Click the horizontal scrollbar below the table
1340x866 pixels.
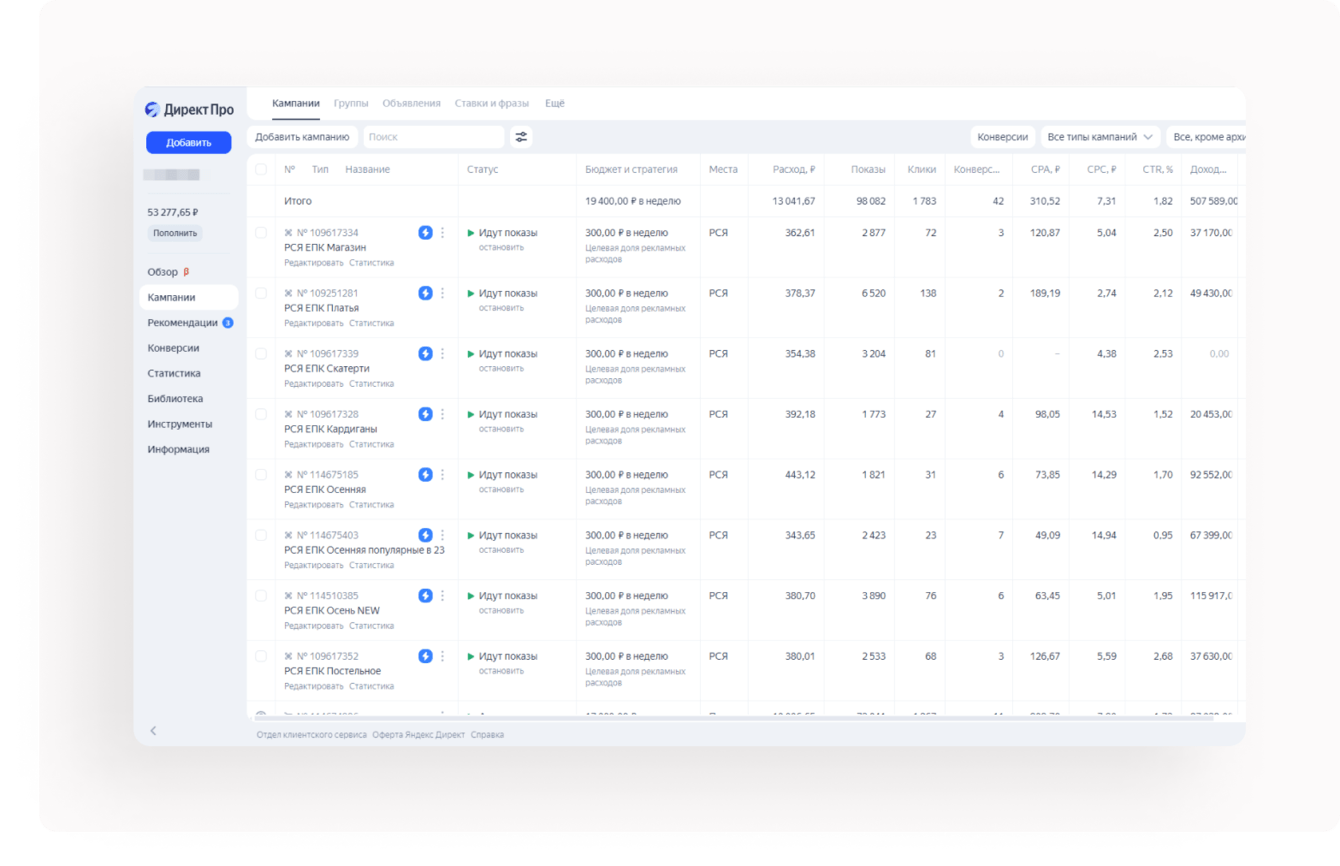click(x=732, y=718)
